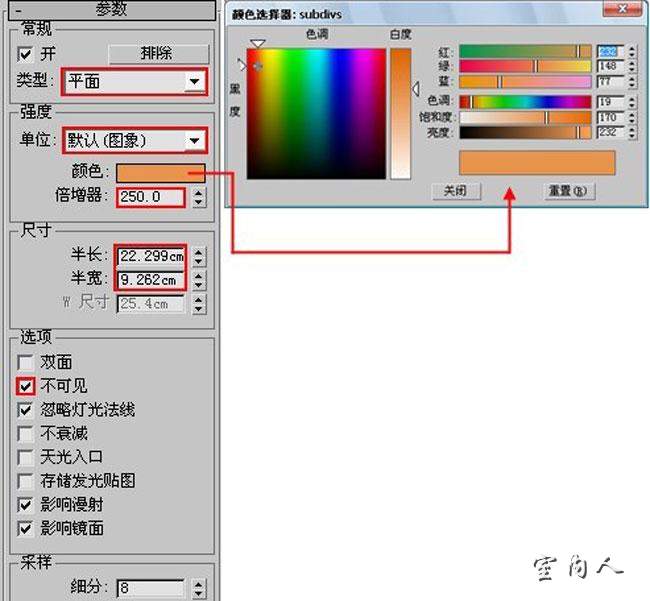The width and height of the screenshot is (650, 601).
Task: Click the 排除 button
Action: pos(158,54)
